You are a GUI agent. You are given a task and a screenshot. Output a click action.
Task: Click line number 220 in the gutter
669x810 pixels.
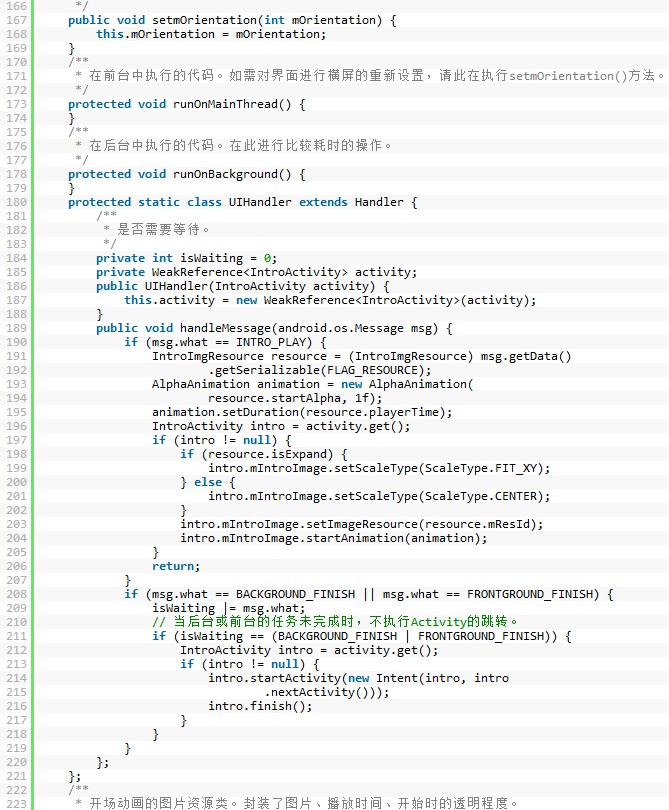16,761
